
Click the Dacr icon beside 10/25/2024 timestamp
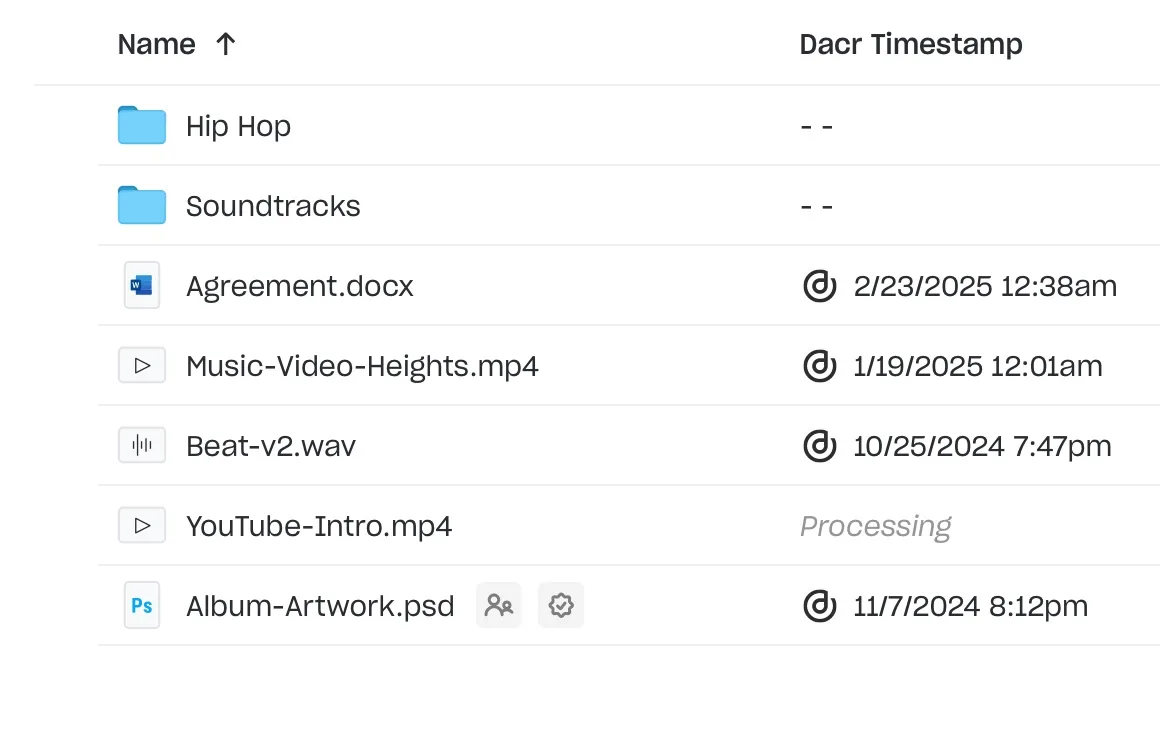pos(820,446)
